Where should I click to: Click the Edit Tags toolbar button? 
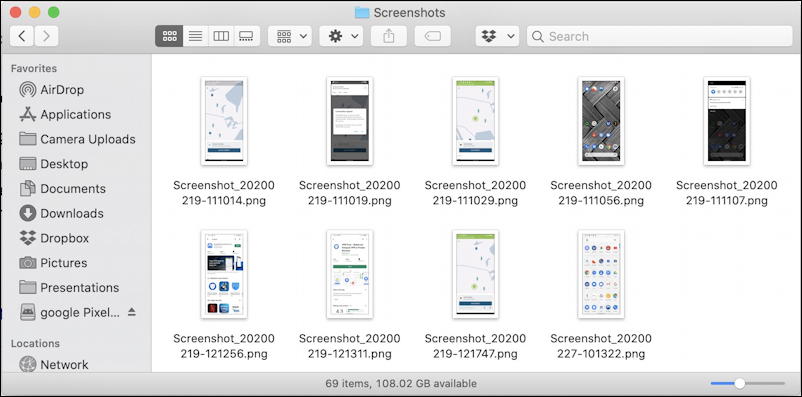click(433, 36)
